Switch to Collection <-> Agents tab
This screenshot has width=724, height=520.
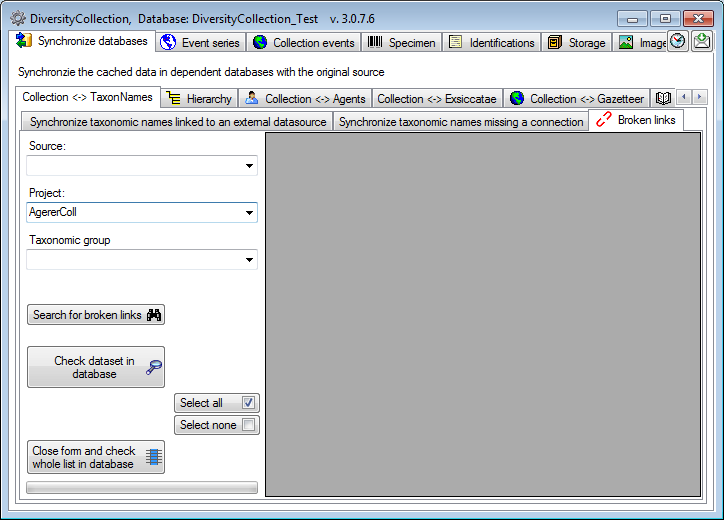pos(305,99)
